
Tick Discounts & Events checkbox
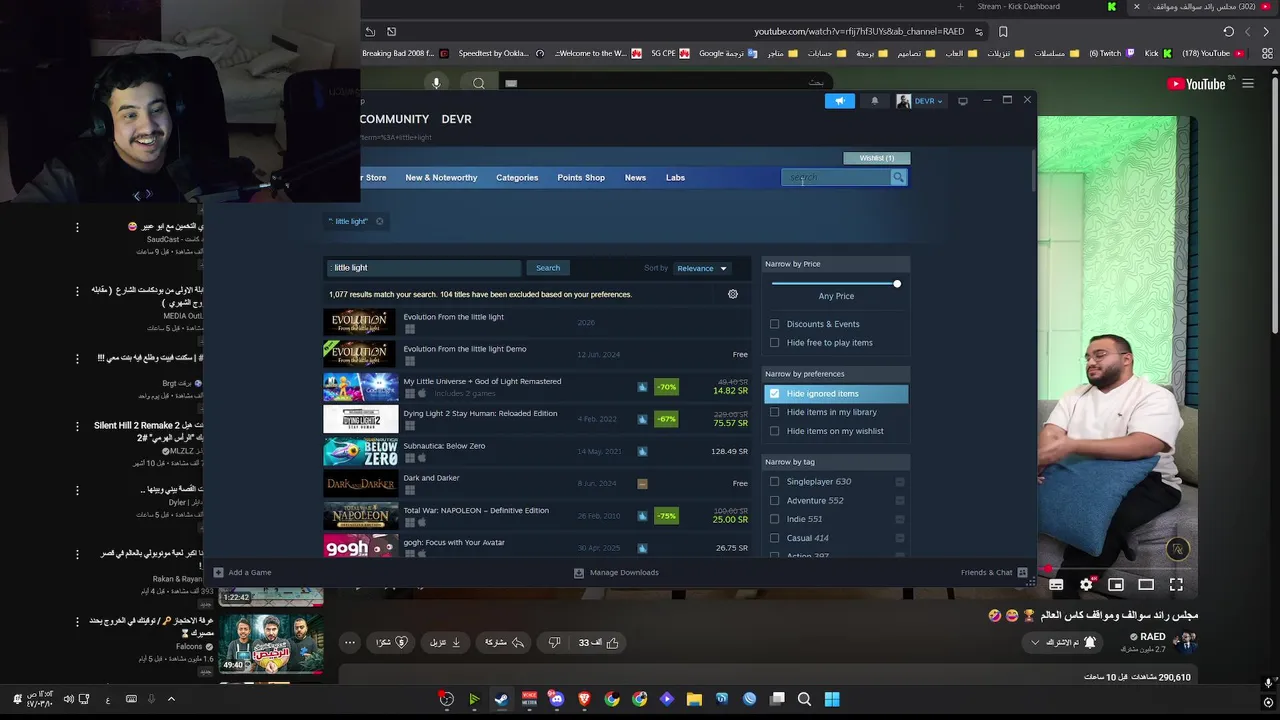pyautogui.click(x=774, y=324)
